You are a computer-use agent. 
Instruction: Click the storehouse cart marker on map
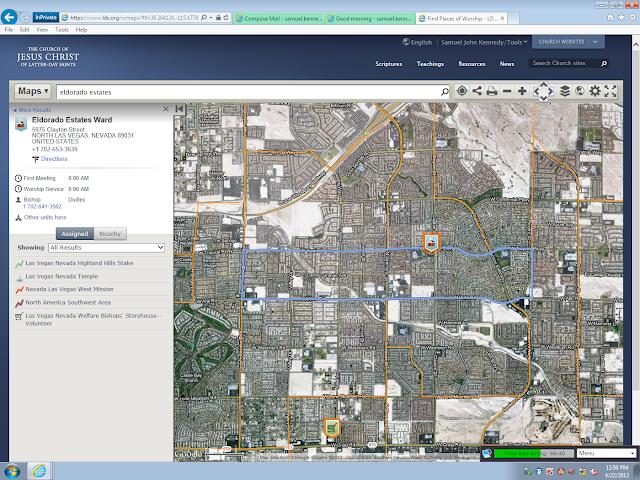[x=332, y=428]
